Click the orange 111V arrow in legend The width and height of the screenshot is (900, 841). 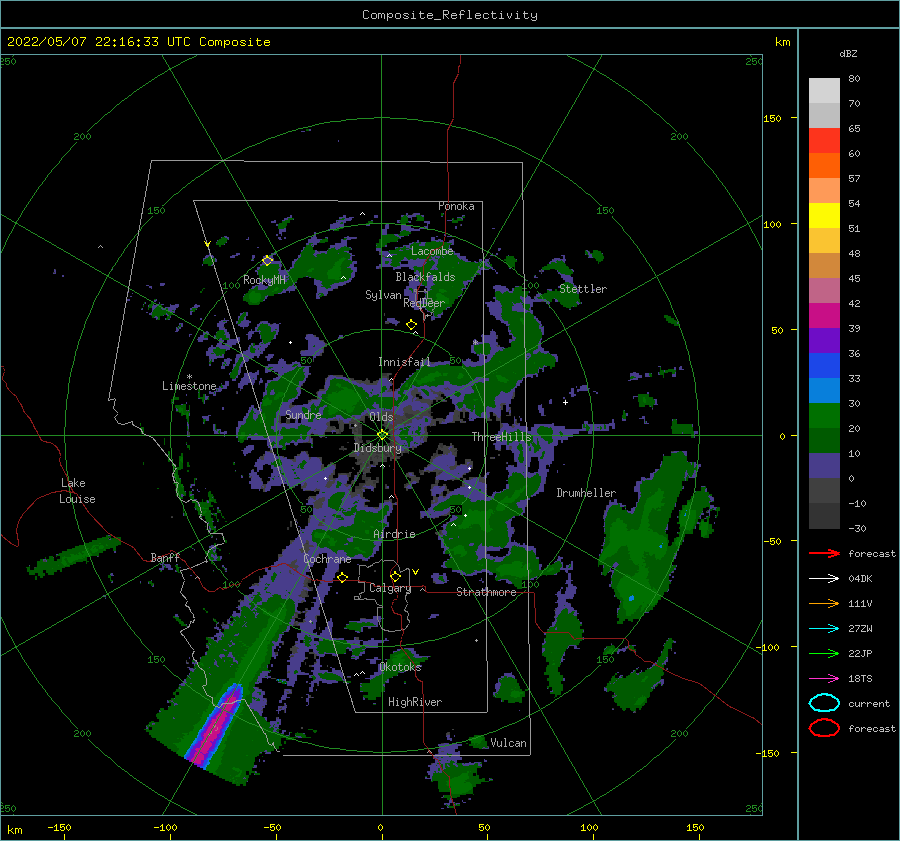pyautogui.click(x=824, y=603)
